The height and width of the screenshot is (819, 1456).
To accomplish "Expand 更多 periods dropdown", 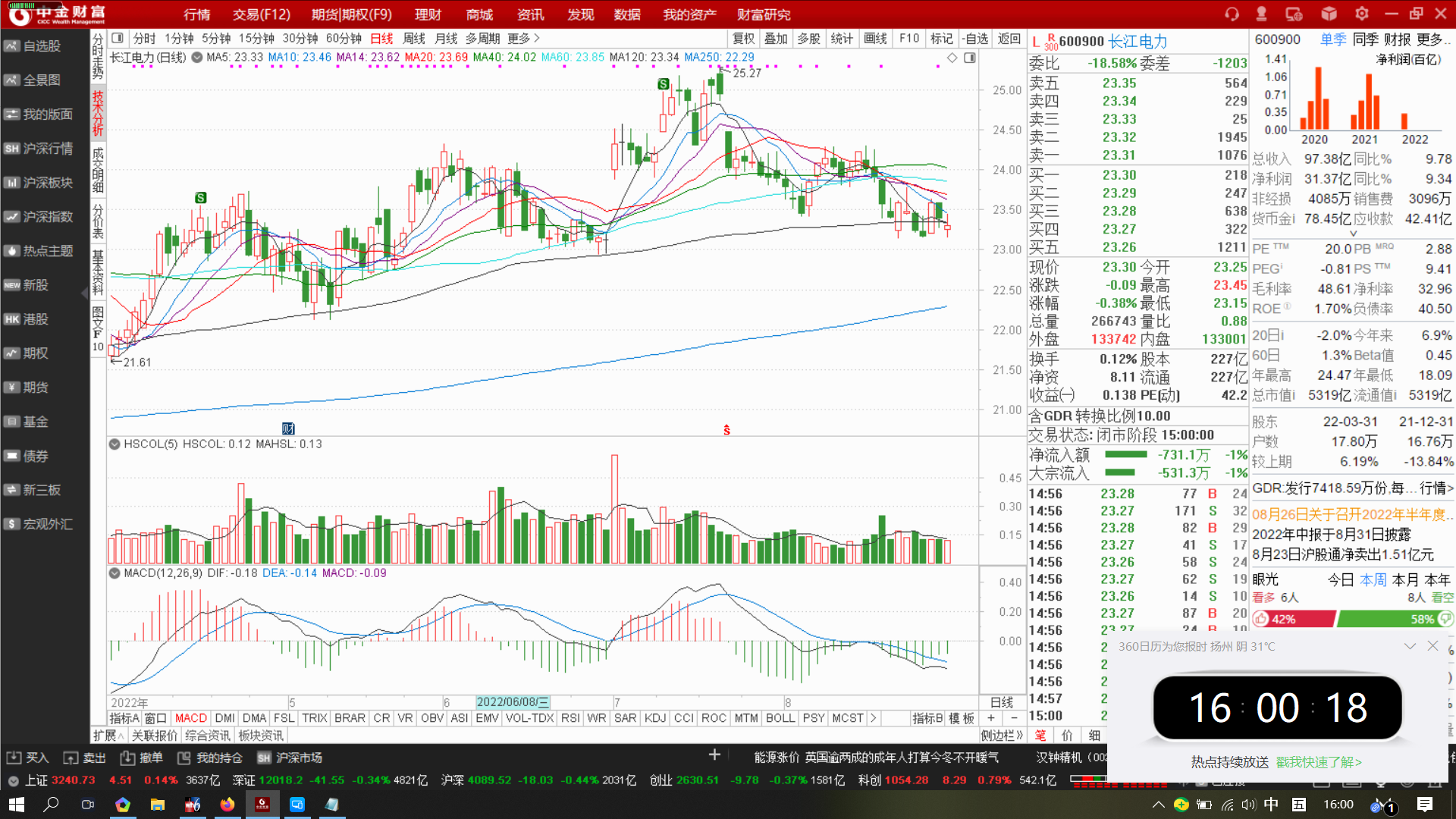I will 524,39.
